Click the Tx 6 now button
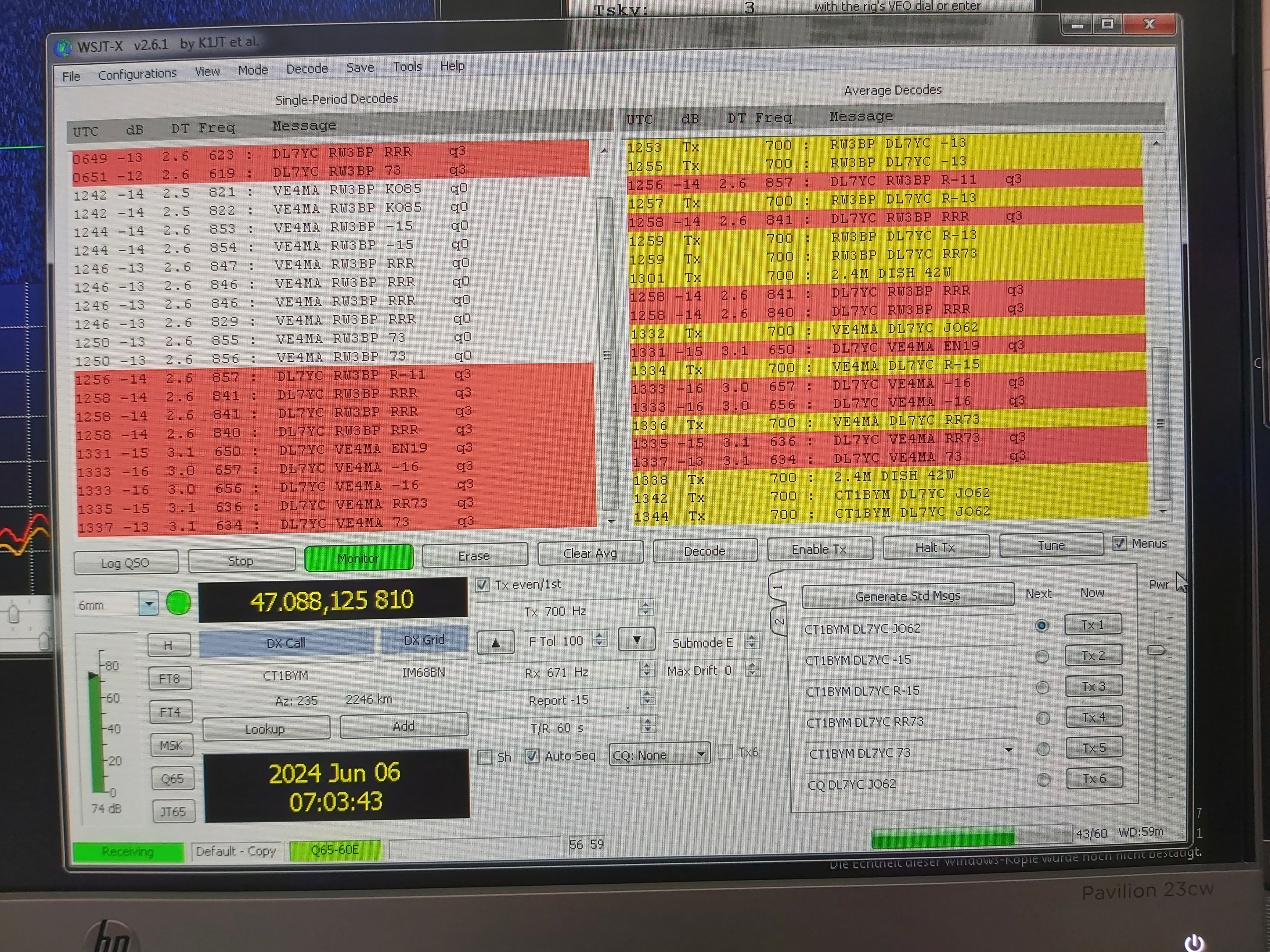The height and width of the screenshot is (952, 1270). 1095,778
